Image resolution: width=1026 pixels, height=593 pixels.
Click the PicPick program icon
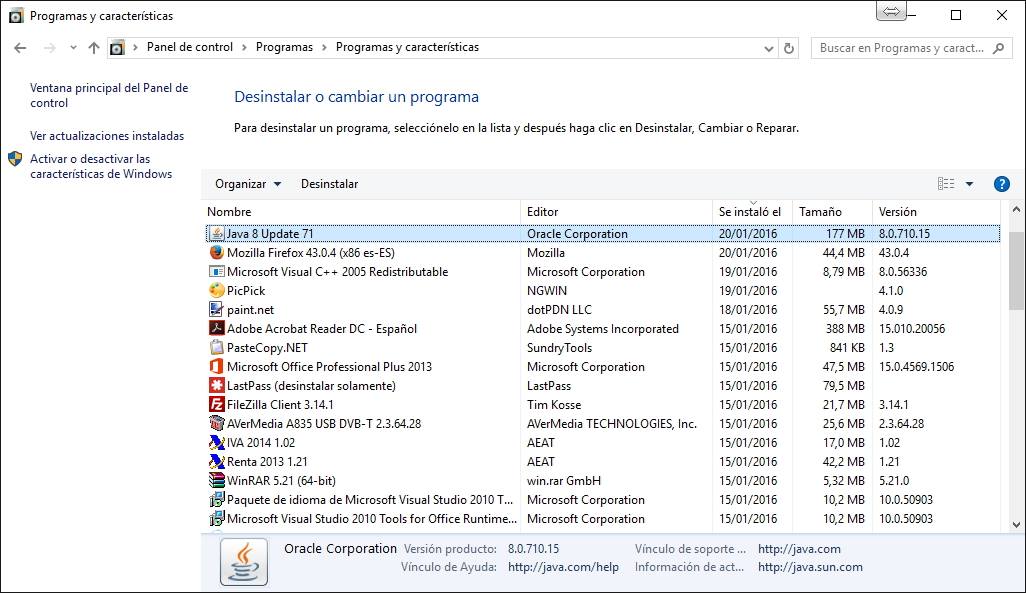[x=217, y=290]
